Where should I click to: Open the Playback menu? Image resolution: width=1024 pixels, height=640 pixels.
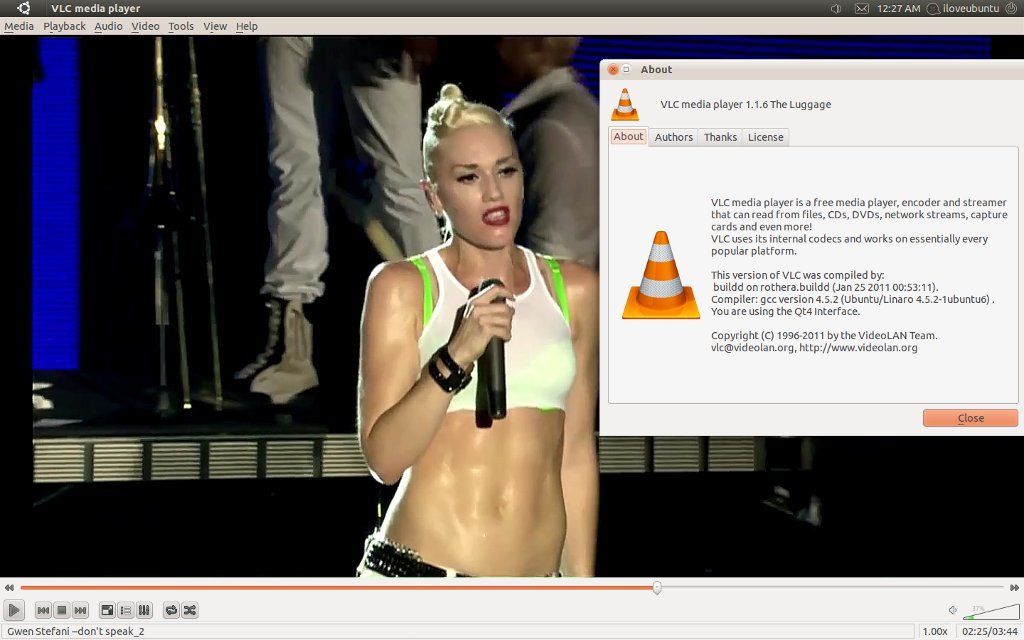65,26
